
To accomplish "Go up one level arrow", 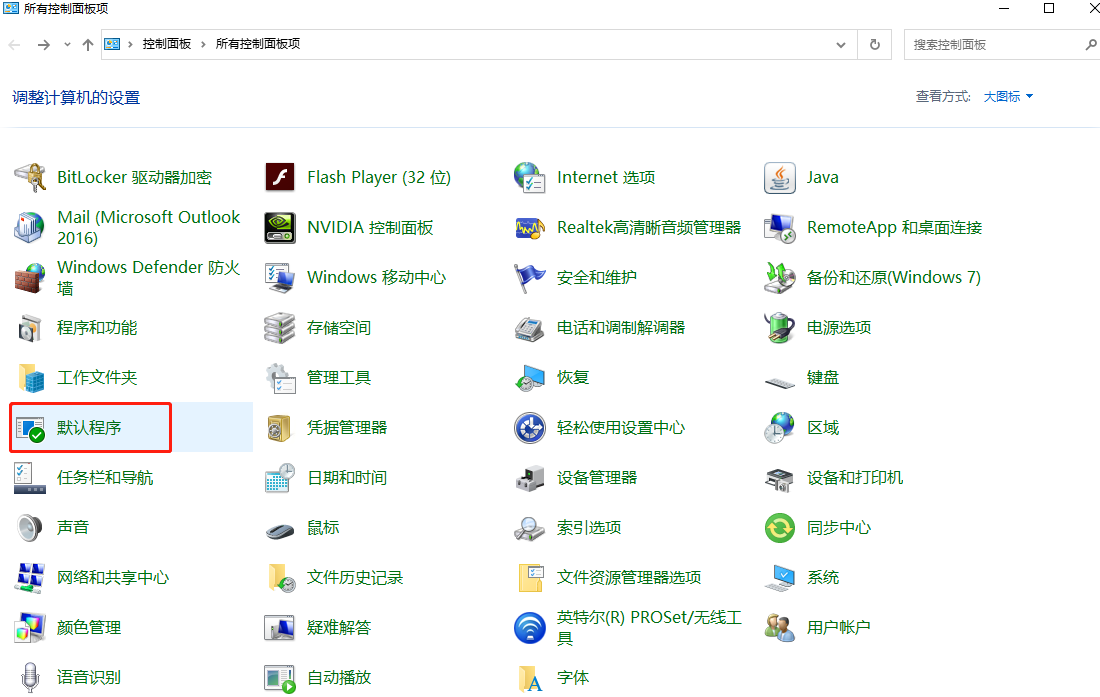I will point(88,44).
